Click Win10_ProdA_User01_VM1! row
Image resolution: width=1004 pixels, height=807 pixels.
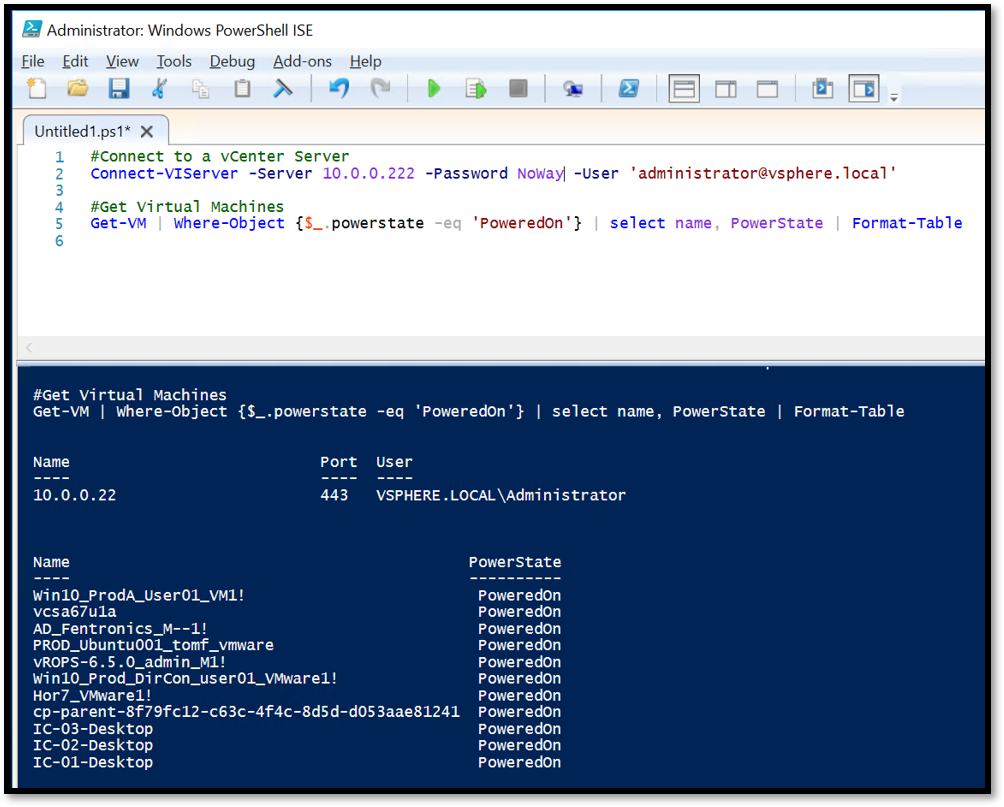(138, 596)
